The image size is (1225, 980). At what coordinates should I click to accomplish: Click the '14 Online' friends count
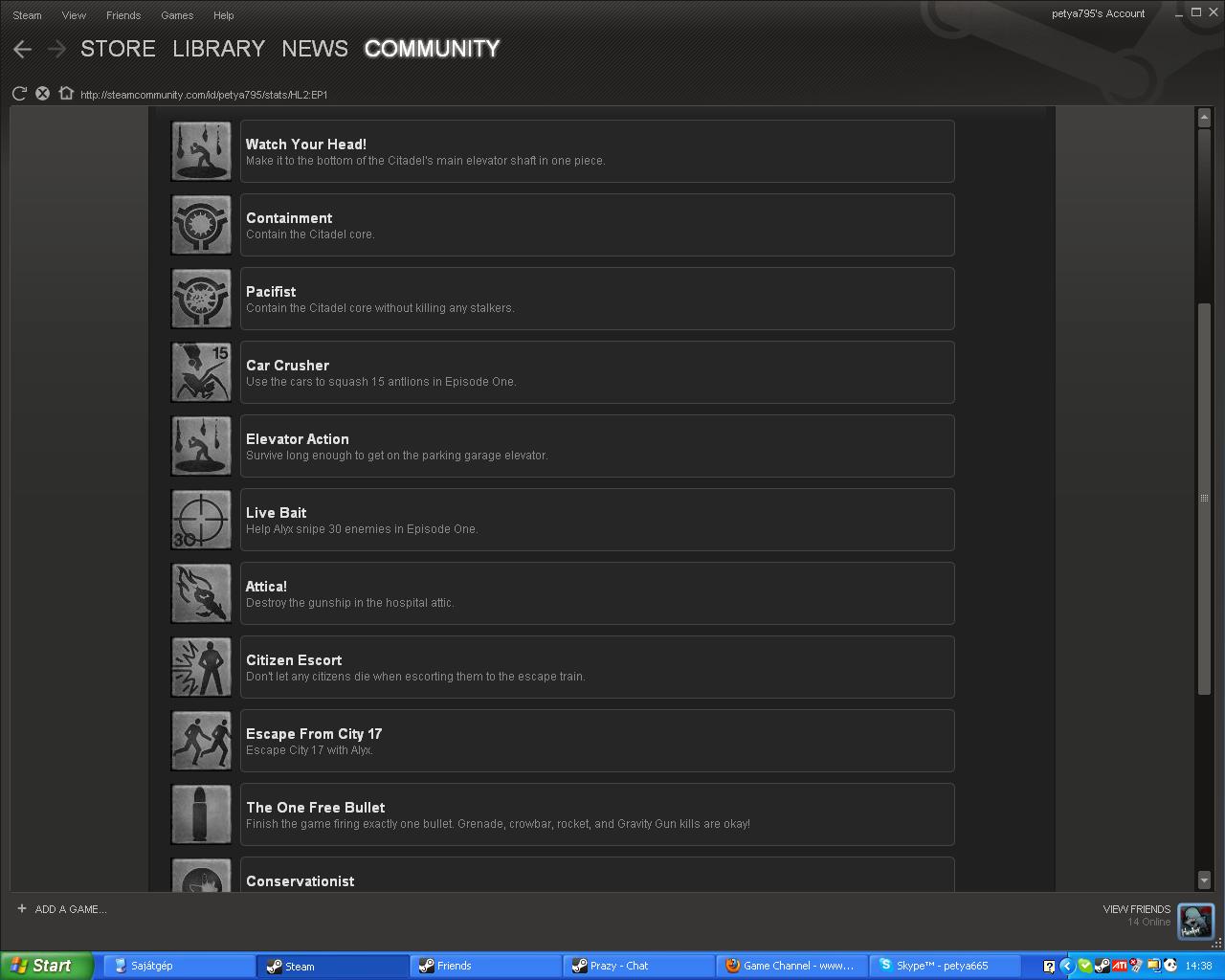tap(1148, 923)
